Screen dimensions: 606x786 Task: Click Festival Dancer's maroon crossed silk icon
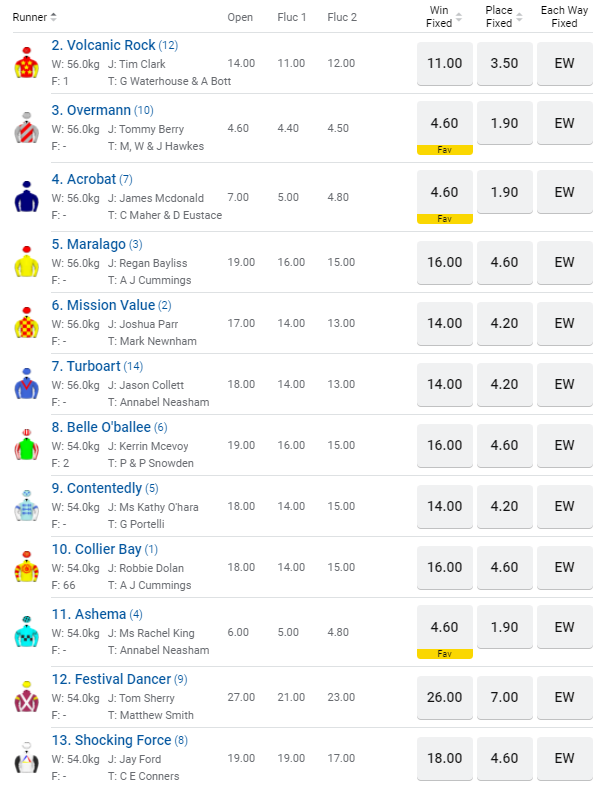pos(25,697)
